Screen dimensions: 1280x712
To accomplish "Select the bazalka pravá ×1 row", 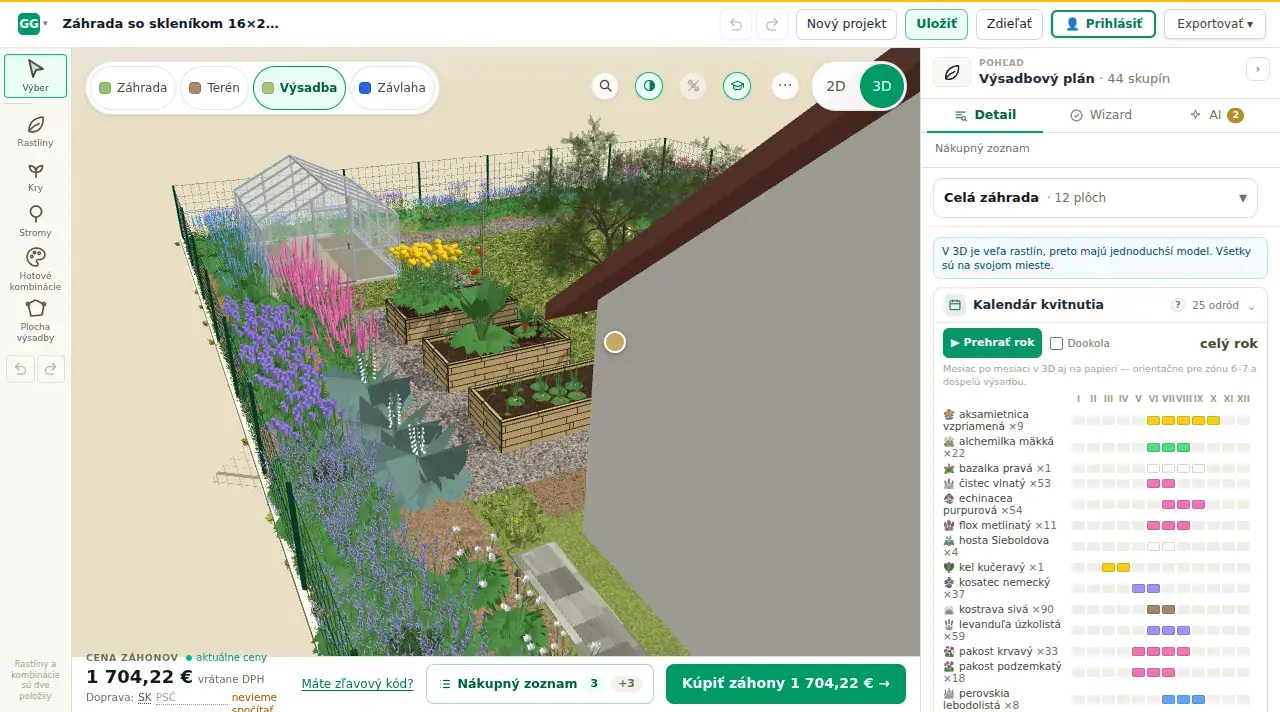I will 1097,468.
